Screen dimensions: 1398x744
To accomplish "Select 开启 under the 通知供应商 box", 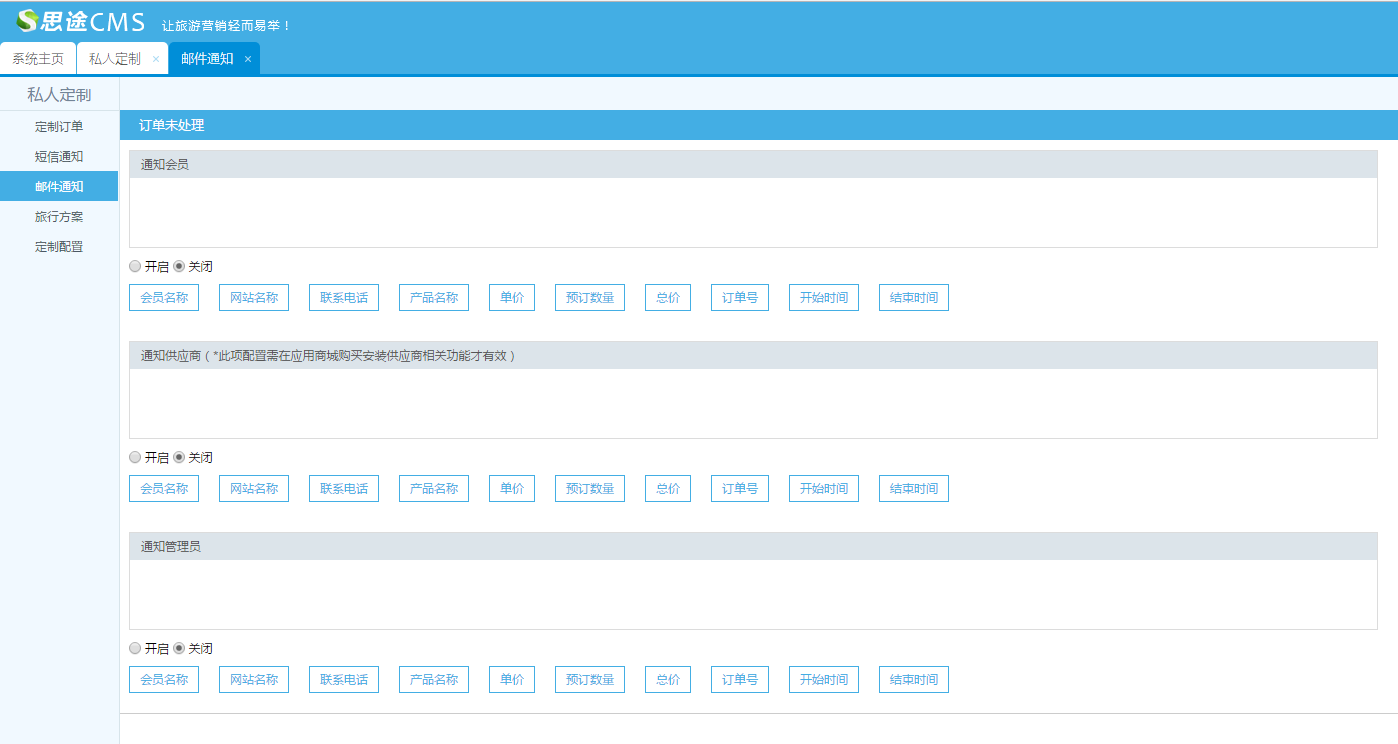I will [135, 458].
